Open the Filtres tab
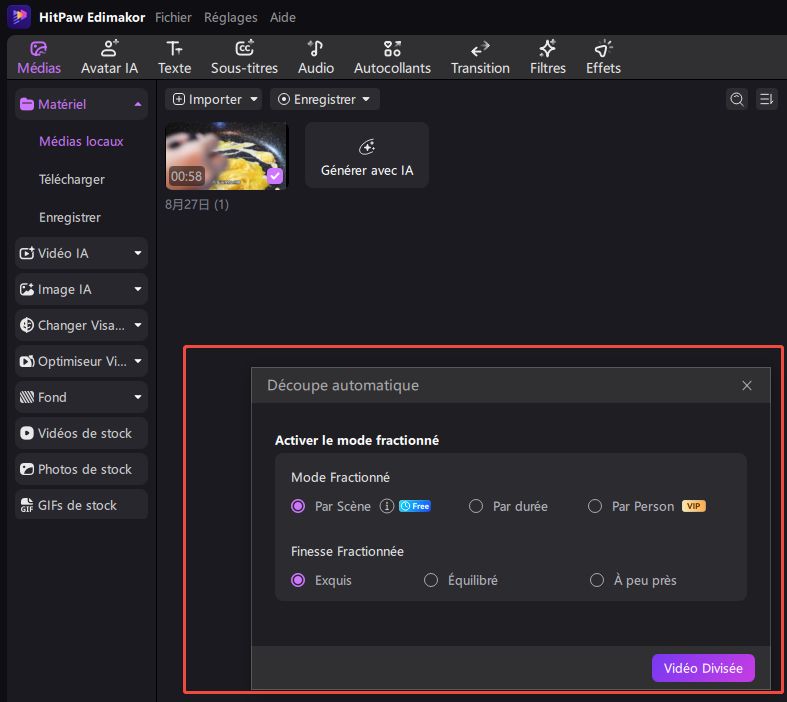The height and width of the screenshot is (702, 787). pyautogui.click(x=548, y=58)
